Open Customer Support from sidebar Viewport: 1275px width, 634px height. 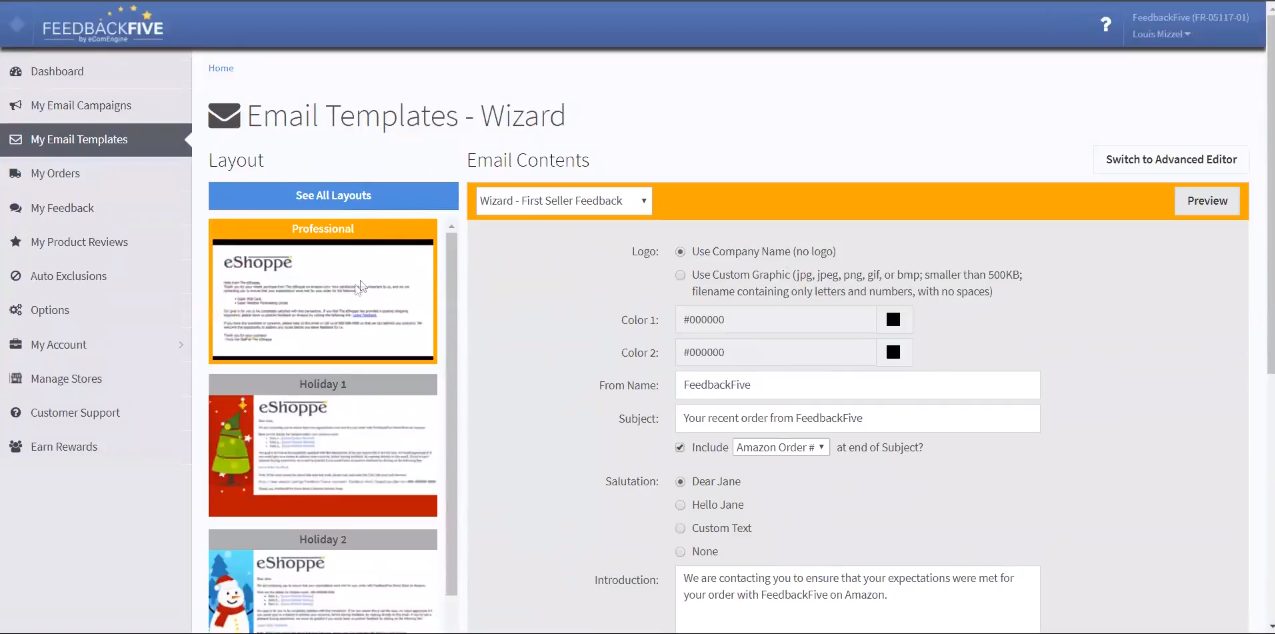pos(75,413)
